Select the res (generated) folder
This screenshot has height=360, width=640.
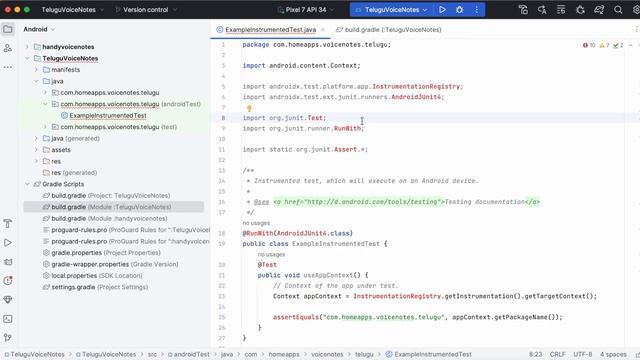tap(70, 173)
